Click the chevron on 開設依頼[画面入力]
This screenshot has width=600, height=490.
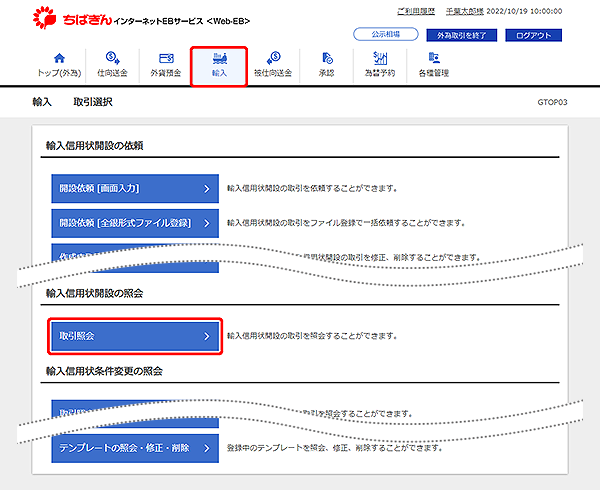pos(207,189)
